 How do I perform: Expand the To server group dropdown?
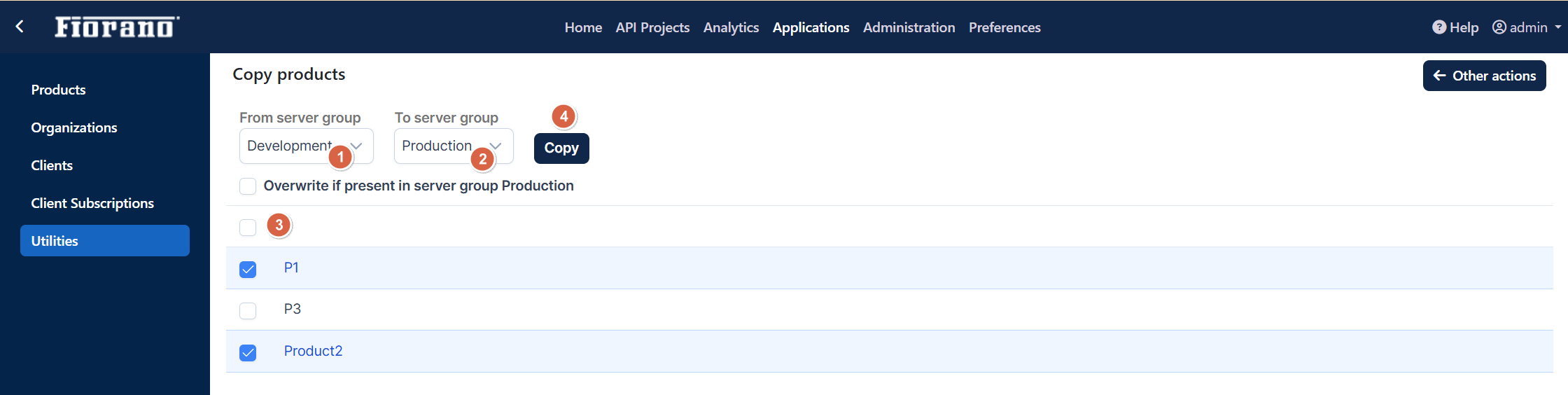[x=454, y=146]
